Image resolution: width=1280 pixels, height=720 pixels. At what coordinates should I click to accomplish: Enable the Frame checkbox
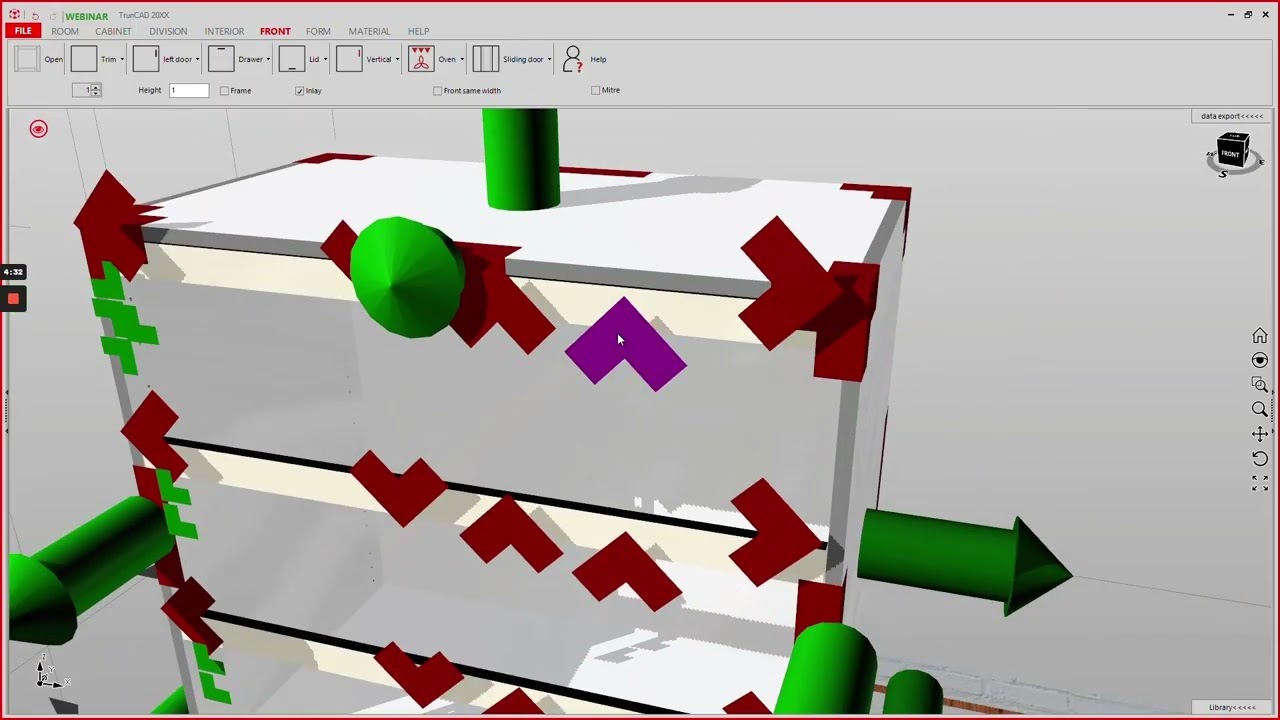pos(224,91)
